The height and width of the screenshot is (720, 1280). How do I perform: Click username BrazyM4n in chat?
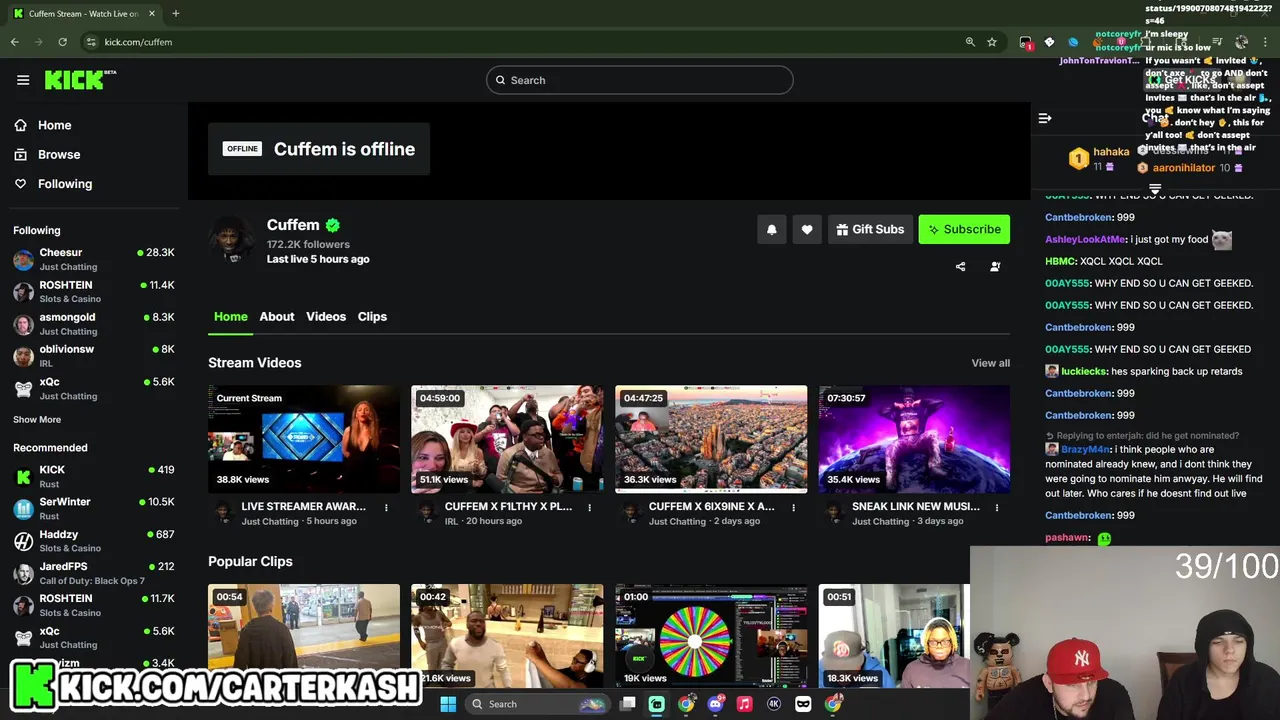coord(1085,450)
